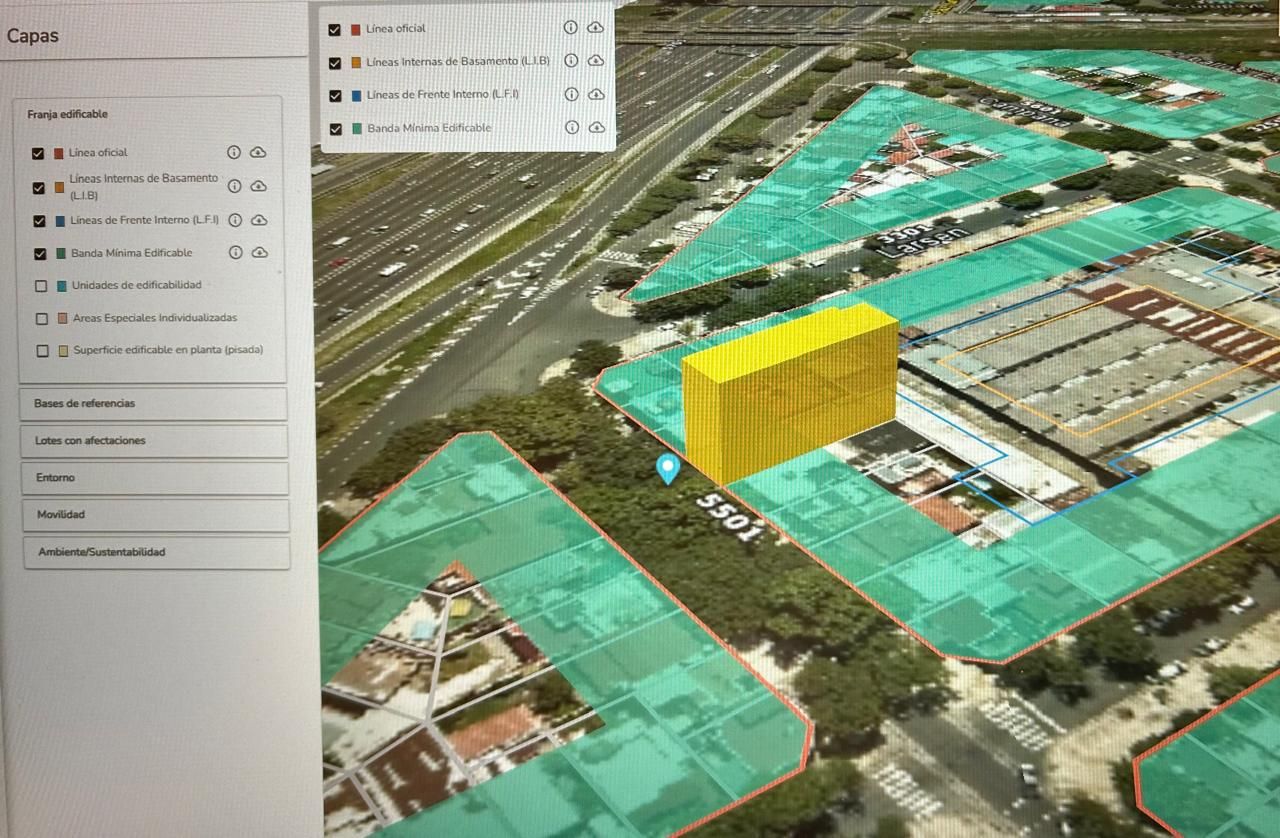The height and width of the screenshot is (838, 1280).
Task: Download Línea oficial from floating legend cloud icon
Action: 596,28
